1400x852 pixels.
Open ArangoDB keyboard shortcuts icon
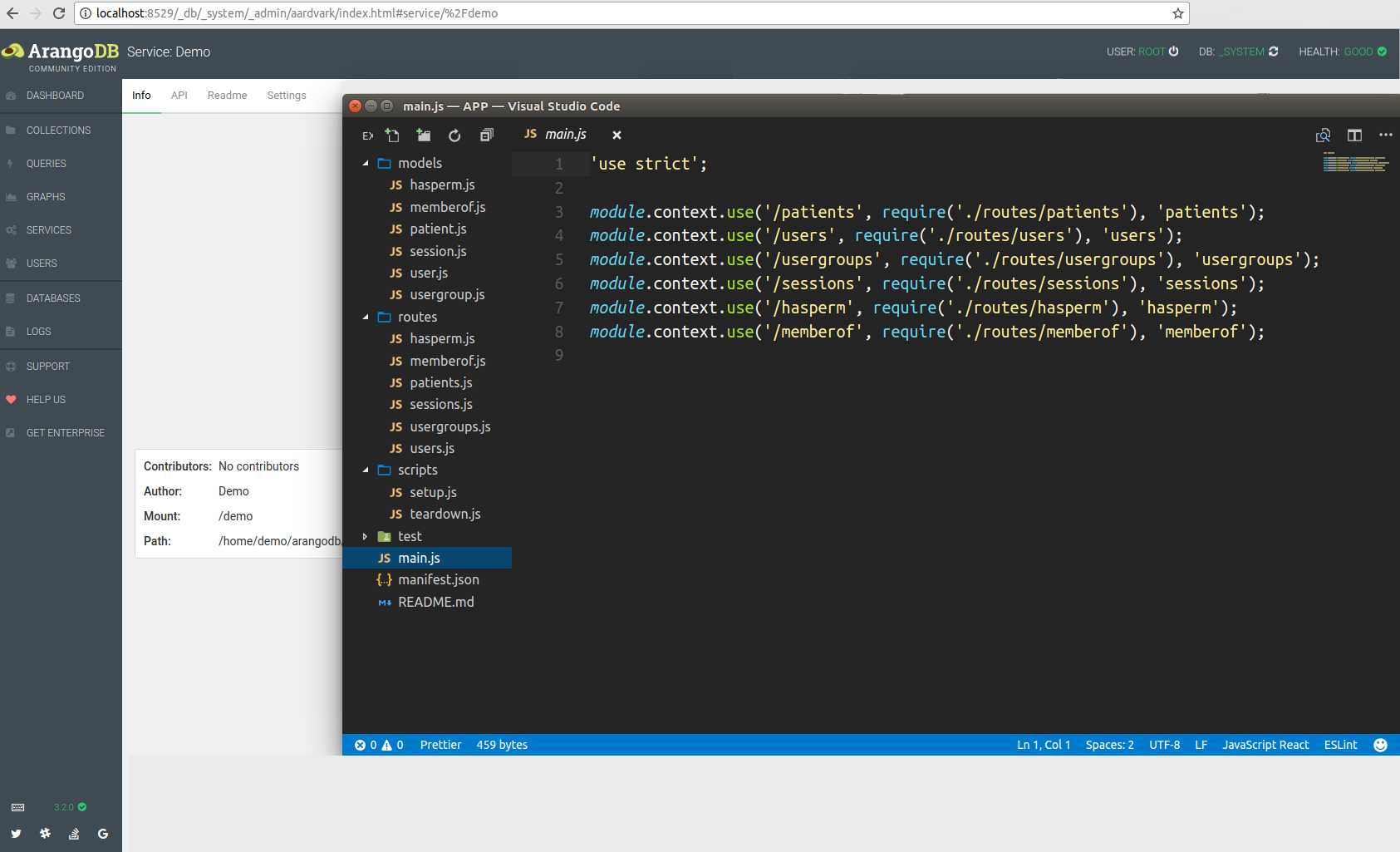coord(17,807)
